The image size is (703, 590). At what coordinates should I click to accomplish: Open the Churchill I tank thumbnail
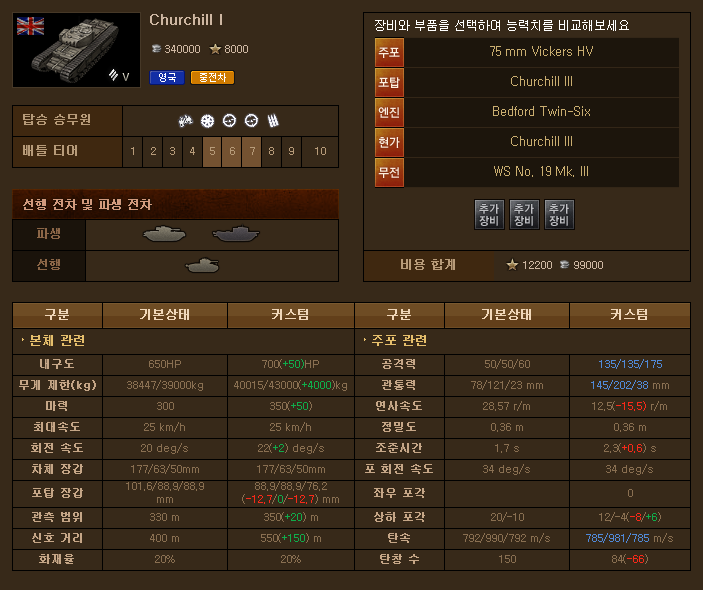(x=76, y=50)
